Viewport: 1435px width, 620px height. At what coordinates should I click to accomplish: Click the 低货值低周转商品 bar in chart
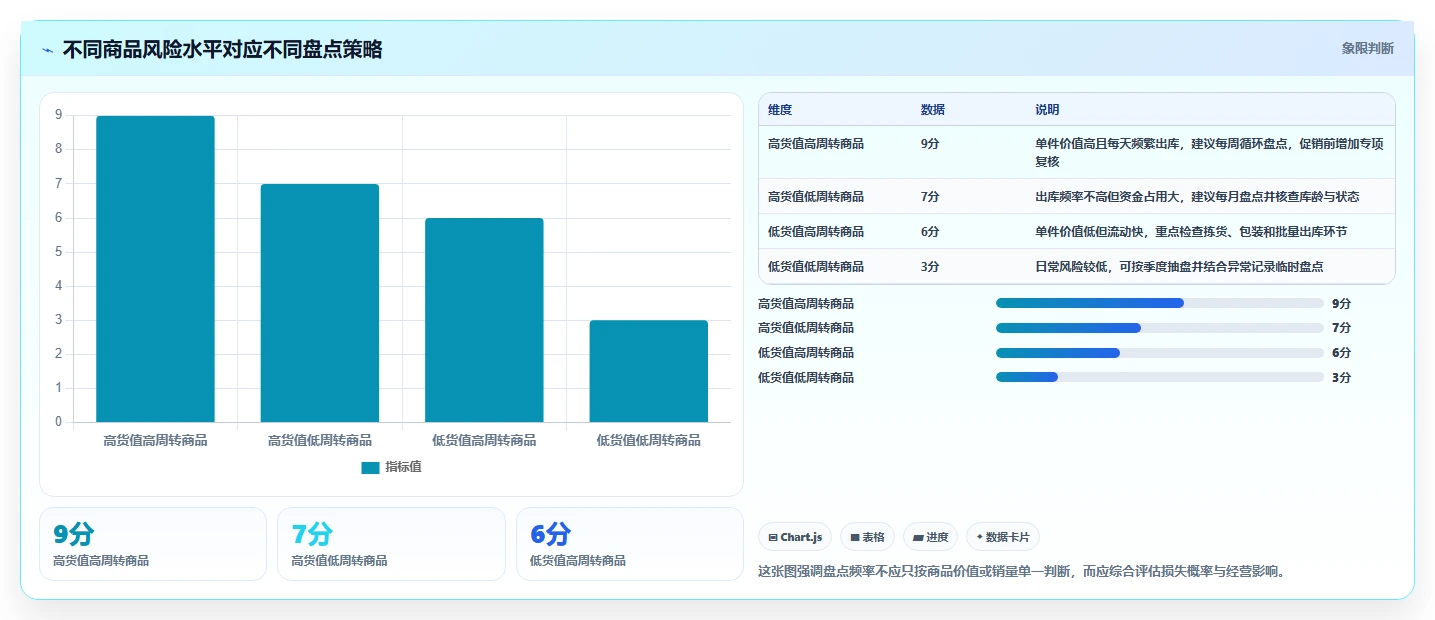pyautogui.click(x=648, y=371)
